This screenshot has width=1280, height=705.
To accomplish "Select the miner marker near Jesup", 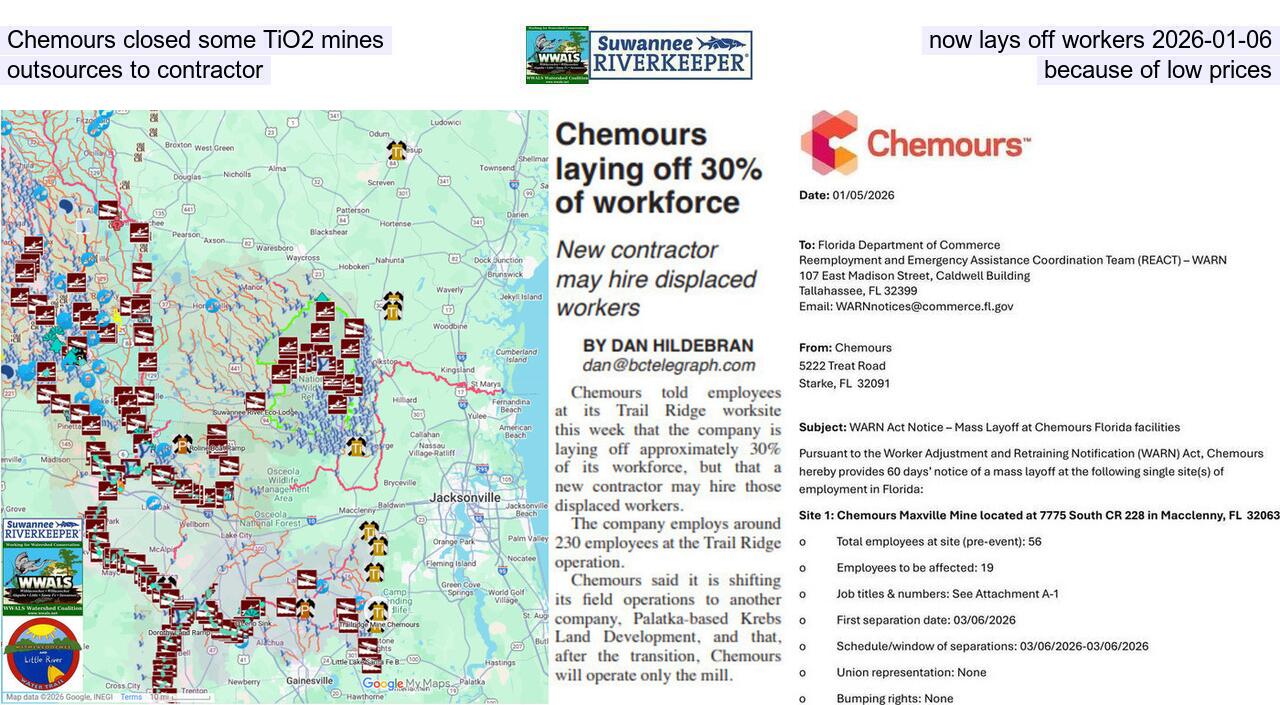I will coord(396,151).
